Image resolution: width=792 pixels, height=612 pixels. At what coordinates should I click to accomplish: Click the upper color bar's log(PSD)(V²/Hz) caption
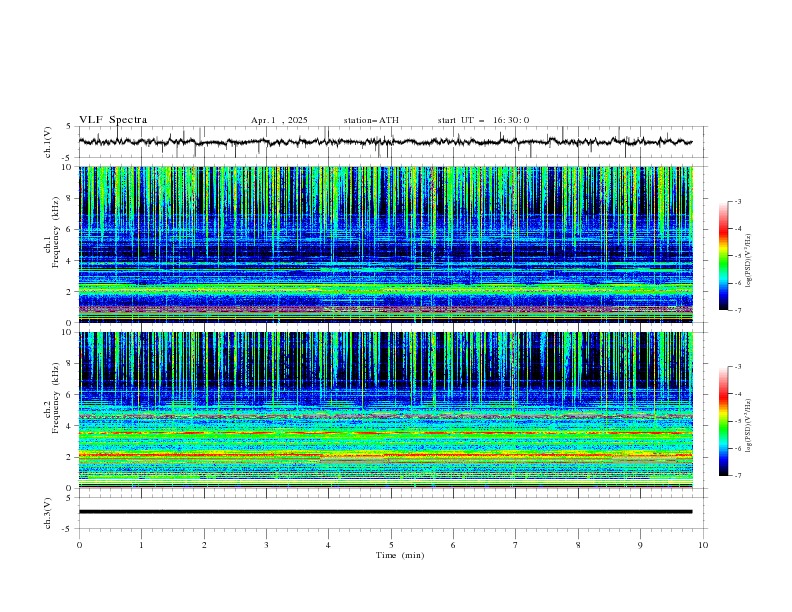pos(748,259)
